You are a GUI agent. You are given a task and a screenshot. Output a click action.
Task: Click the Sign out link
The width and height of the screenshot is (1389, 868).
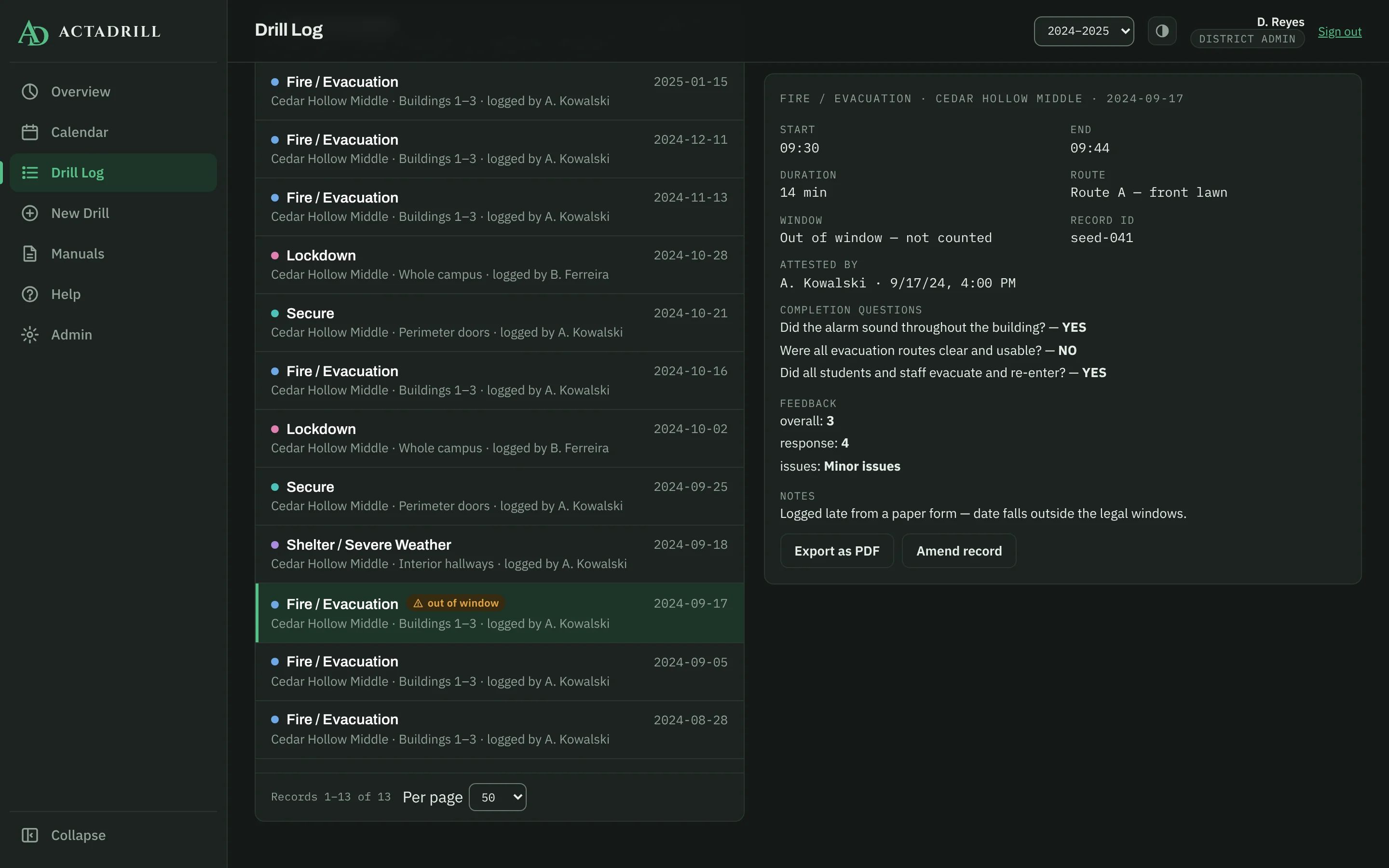(1340, 31)
